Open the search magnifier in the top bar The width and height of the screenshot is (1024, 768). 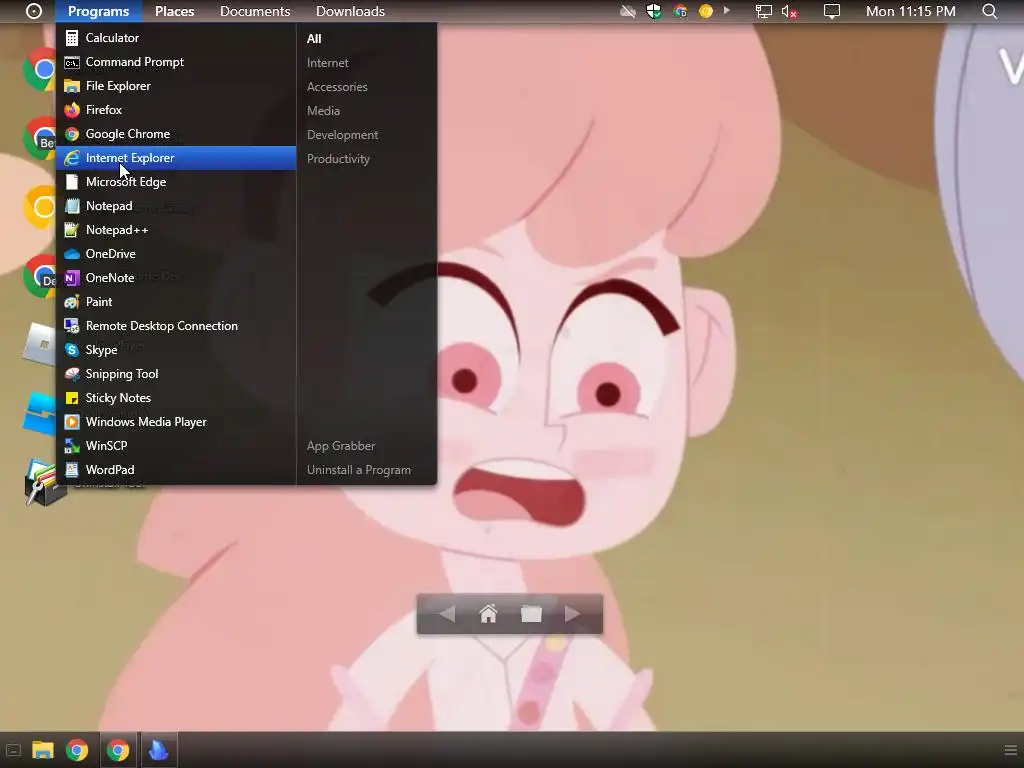989,11
